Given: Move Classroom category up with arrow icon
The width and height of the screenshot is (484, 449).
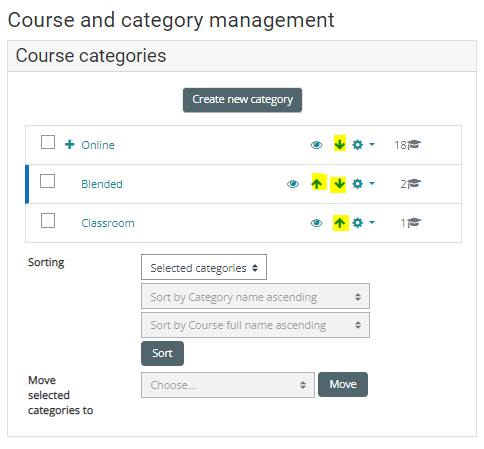Looking at the screenshot, I should (339, 223).
